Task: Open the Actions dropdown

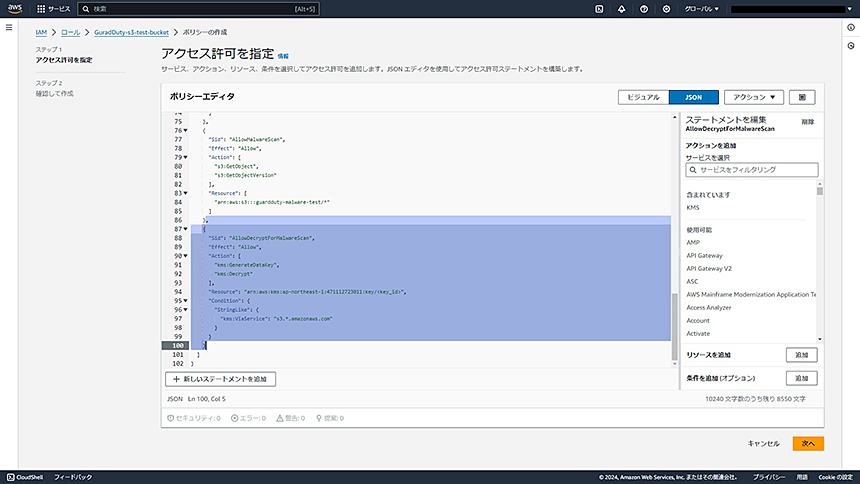Action: click(754, 97)
